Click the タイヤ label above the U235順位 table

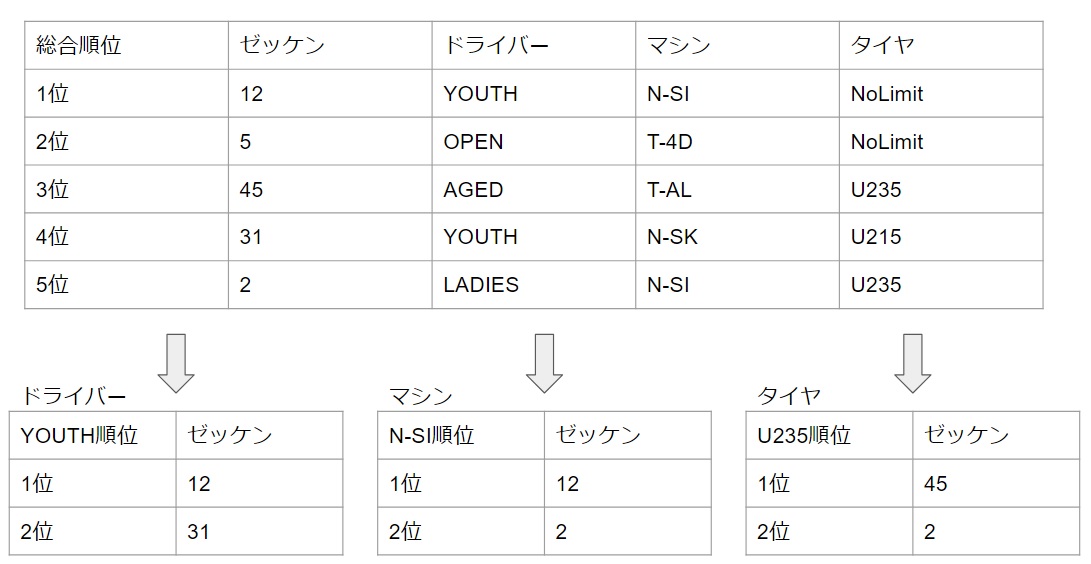pyautogui.click(x=790, y=396)
